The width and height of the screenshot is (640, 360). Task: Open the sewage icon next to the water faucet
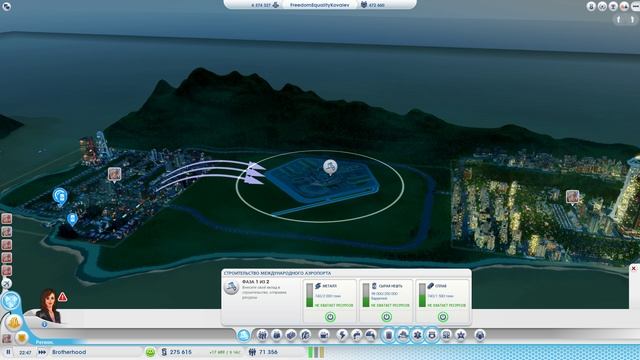pos(371,335)
